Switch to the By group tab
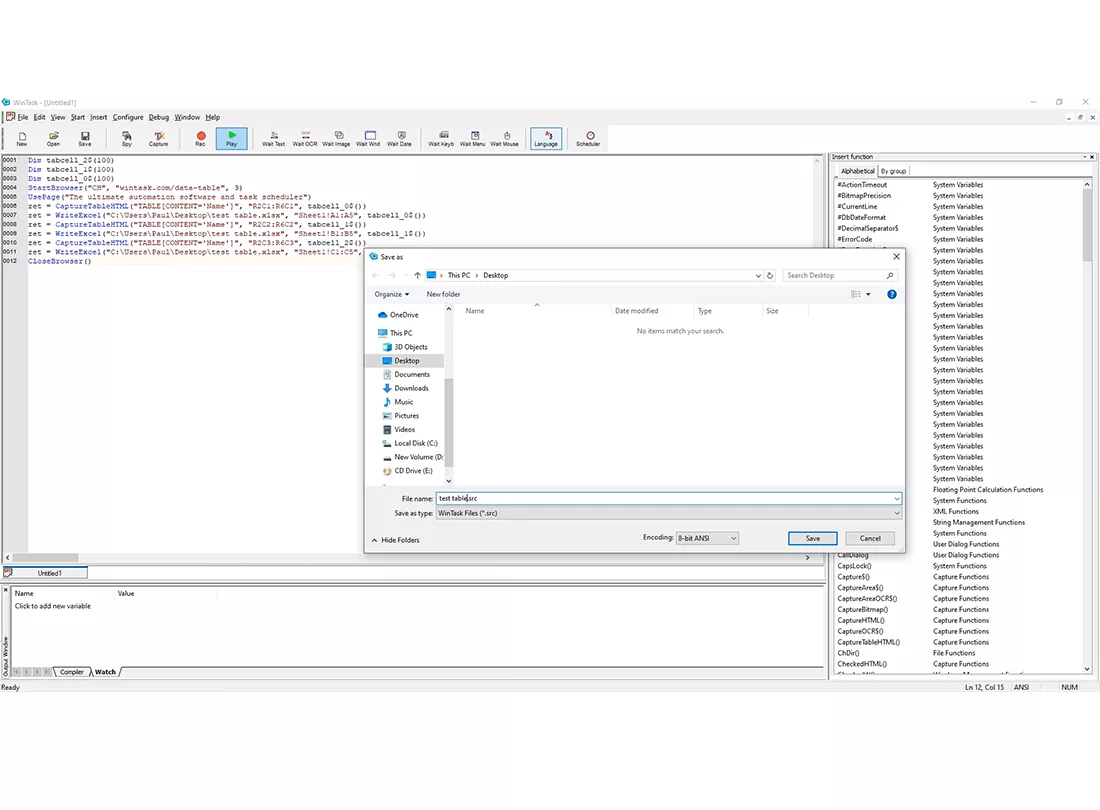The width and height of the screenshot is (1100, 810). coord(893,171)
